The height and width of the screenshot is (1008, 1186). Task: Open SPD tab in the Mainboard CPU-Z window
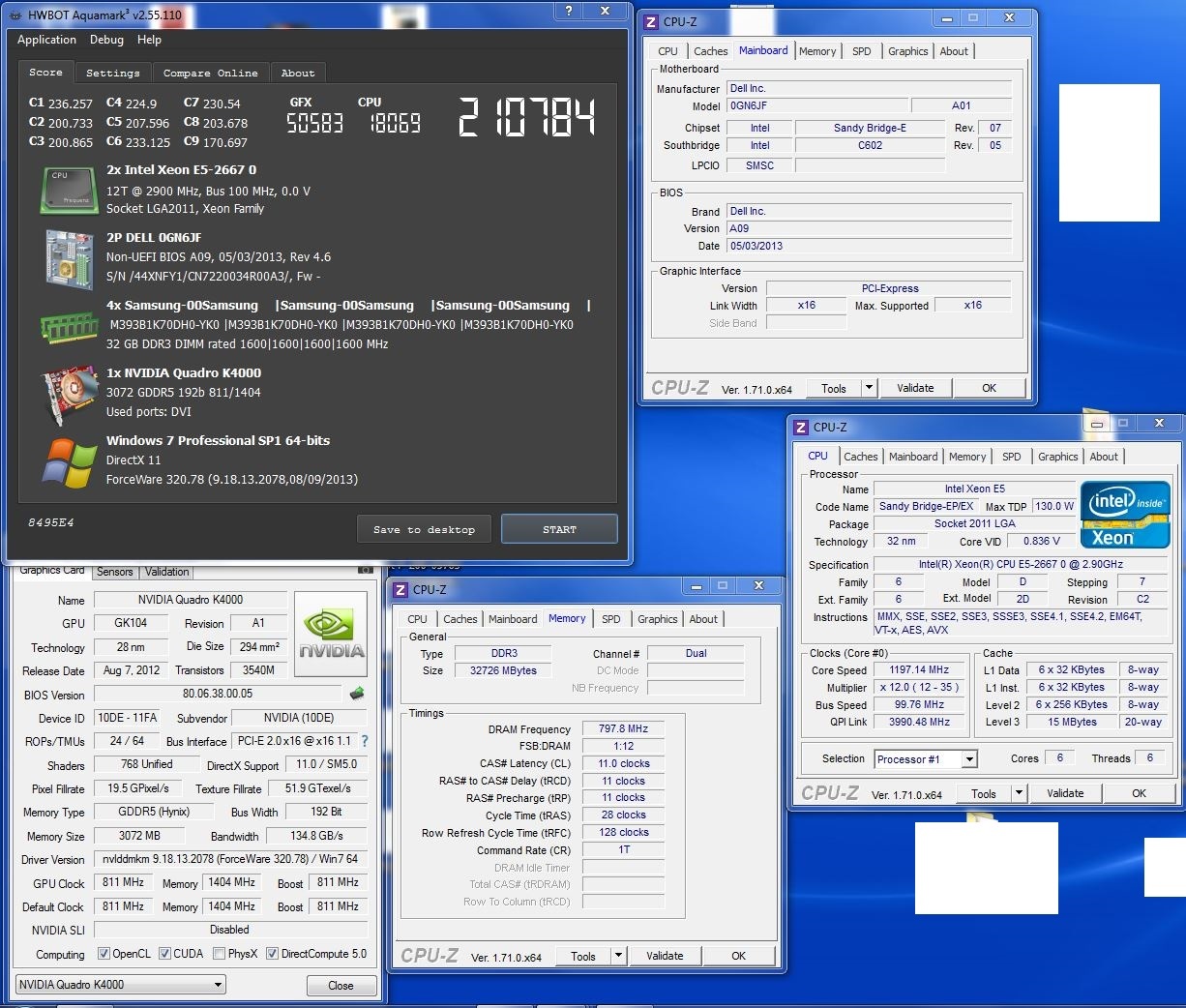861,51
